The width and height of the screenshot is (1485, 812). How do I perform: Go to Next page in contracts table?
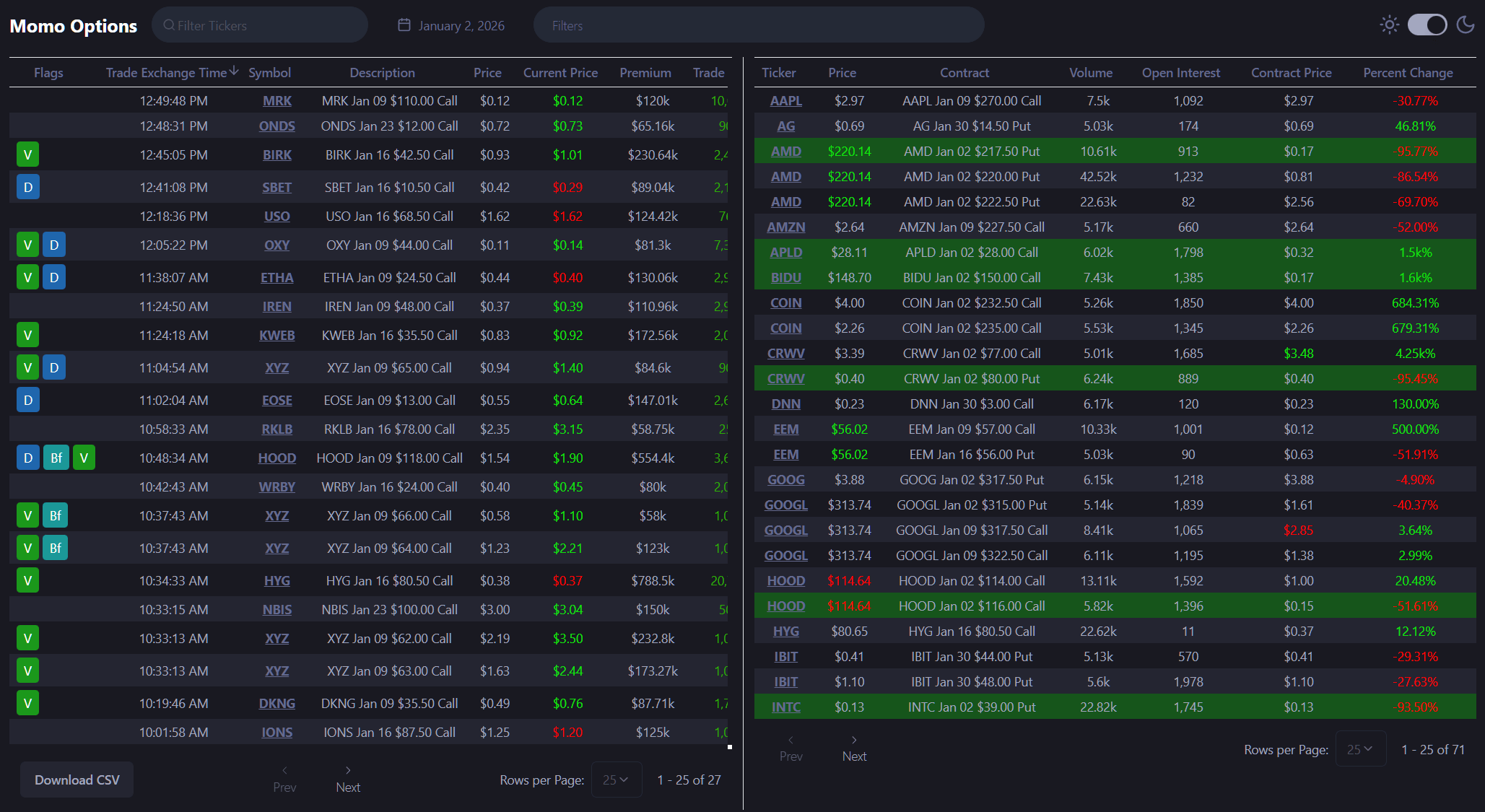click(x=854, y=748)
